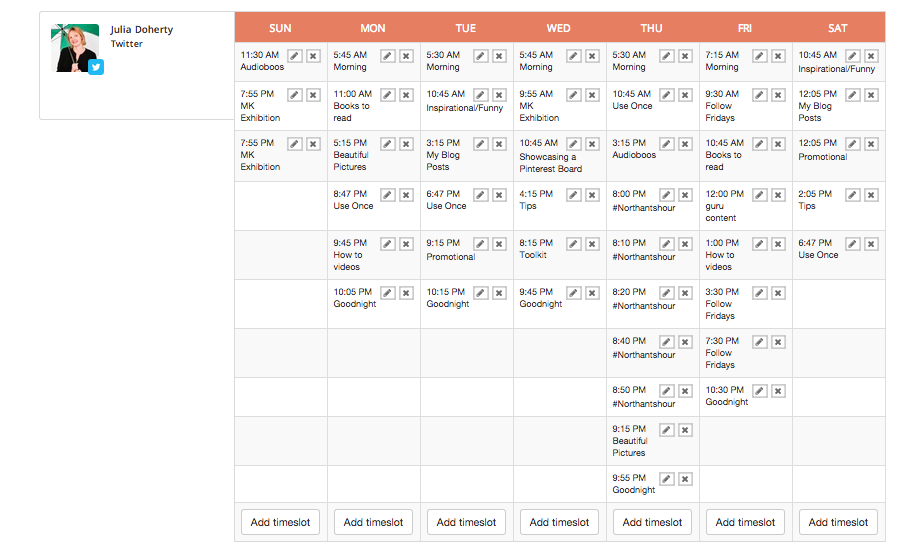Edit Thursday 5:30 AM Morning slot

tap(666, 56)
